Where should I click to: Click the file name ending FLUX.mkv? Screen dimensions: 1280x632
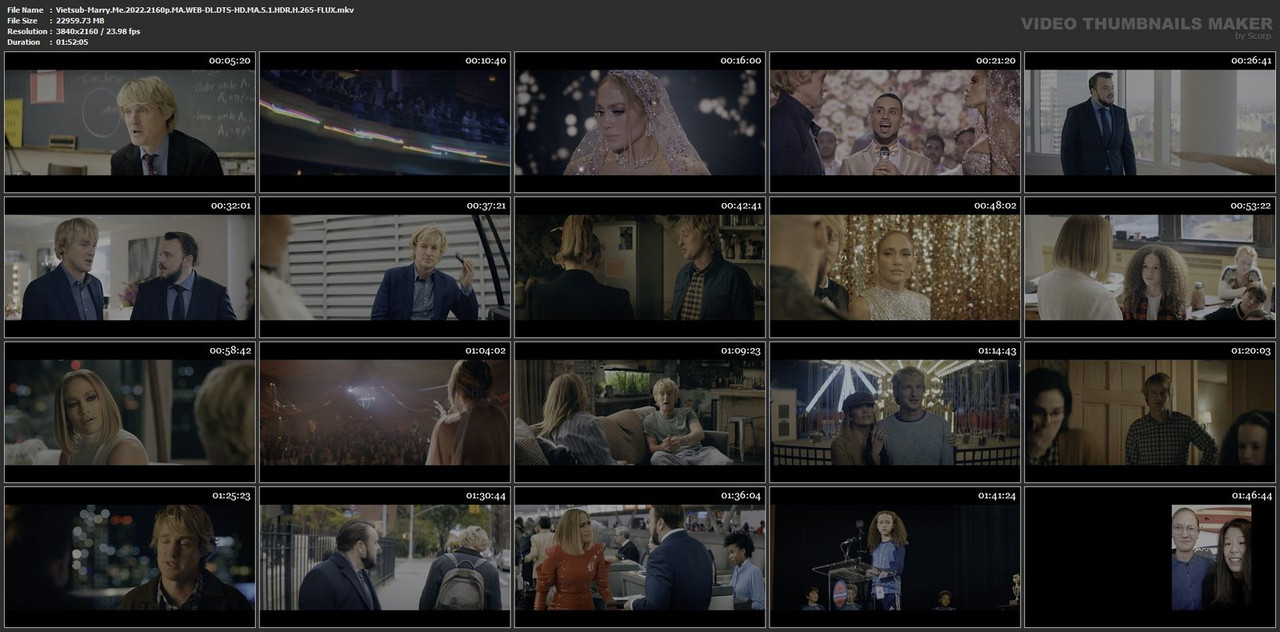tap(205, 10)
